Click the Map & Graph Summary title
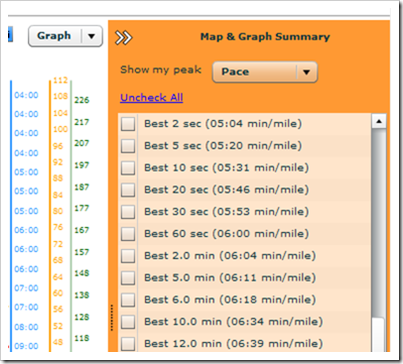 (x=265, y=37)
